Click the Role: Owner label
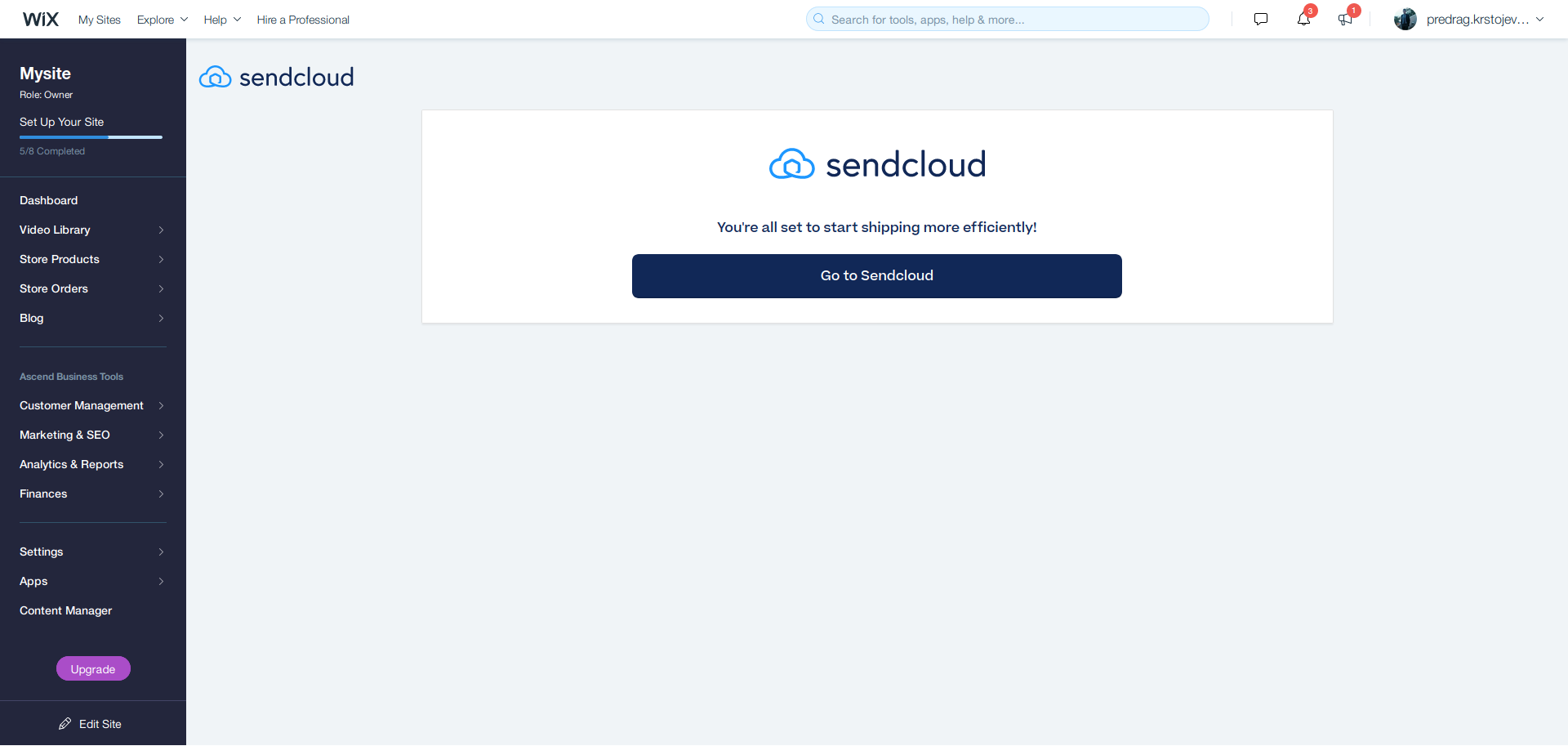This screenshot has width=1568, height=746. coord(47,95)
